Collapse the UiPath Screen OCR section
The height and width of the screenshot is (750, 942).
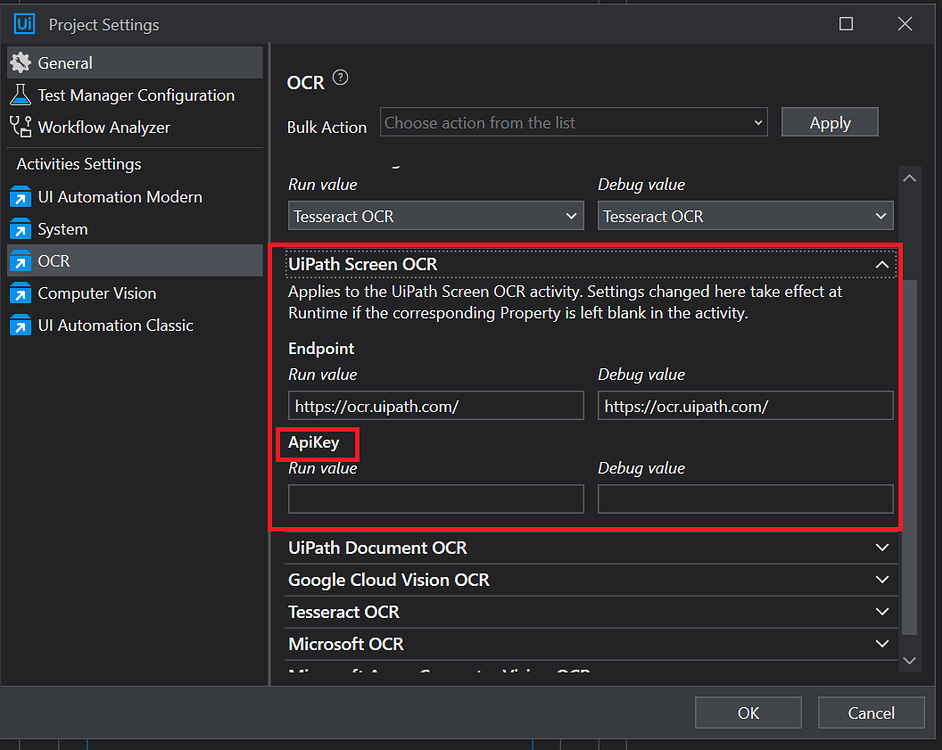point(881,265)
